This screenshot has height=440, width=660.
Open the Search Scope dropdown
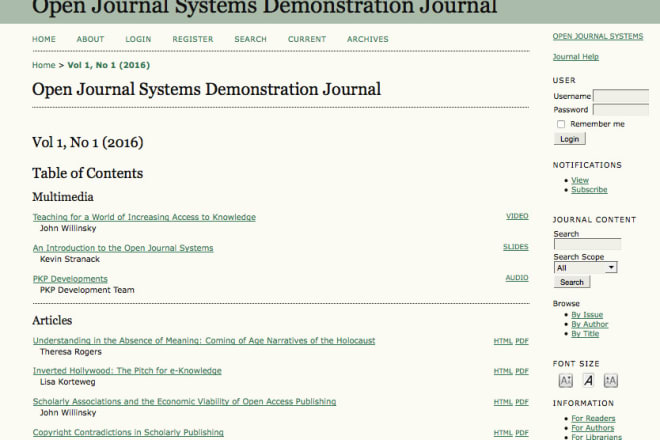coord(585,267)
